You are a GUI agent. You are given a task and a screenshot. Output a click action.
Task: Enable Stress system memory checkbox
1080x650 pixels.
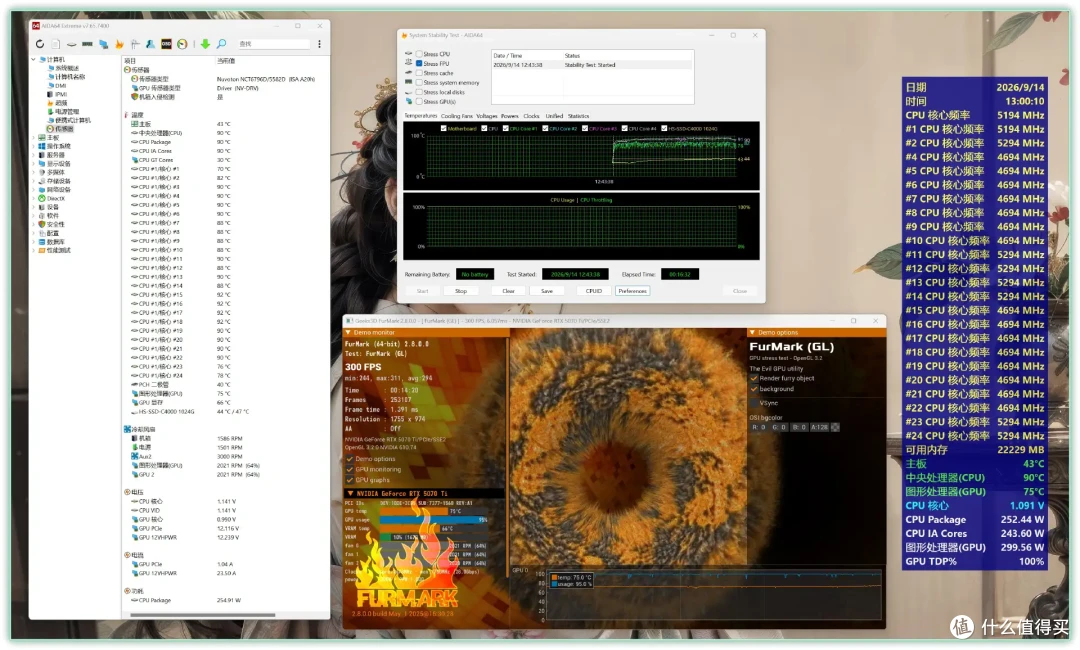419,83
